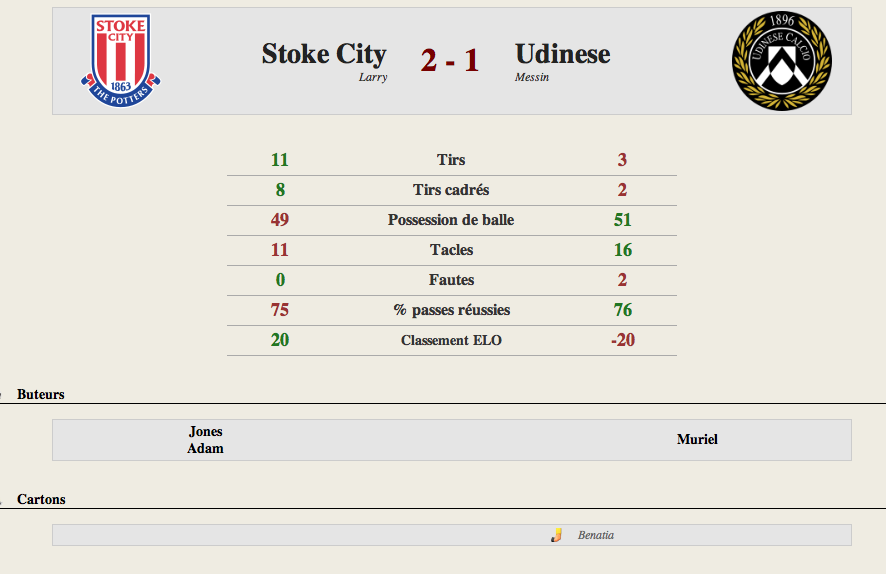
Task: Select the Possession de balle row label
Action: coord(451,220)
